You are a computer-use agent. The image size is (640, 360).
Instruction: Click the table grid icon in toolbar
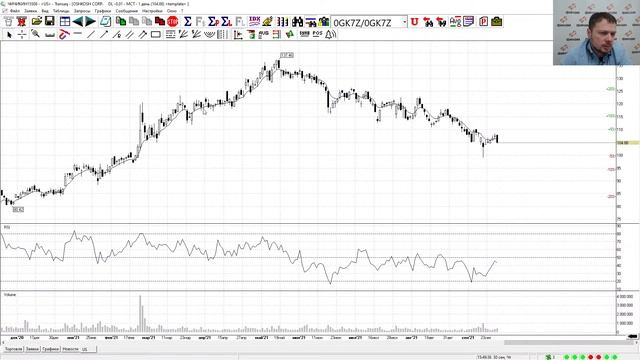pyautogui.click(x=65, y=21)
